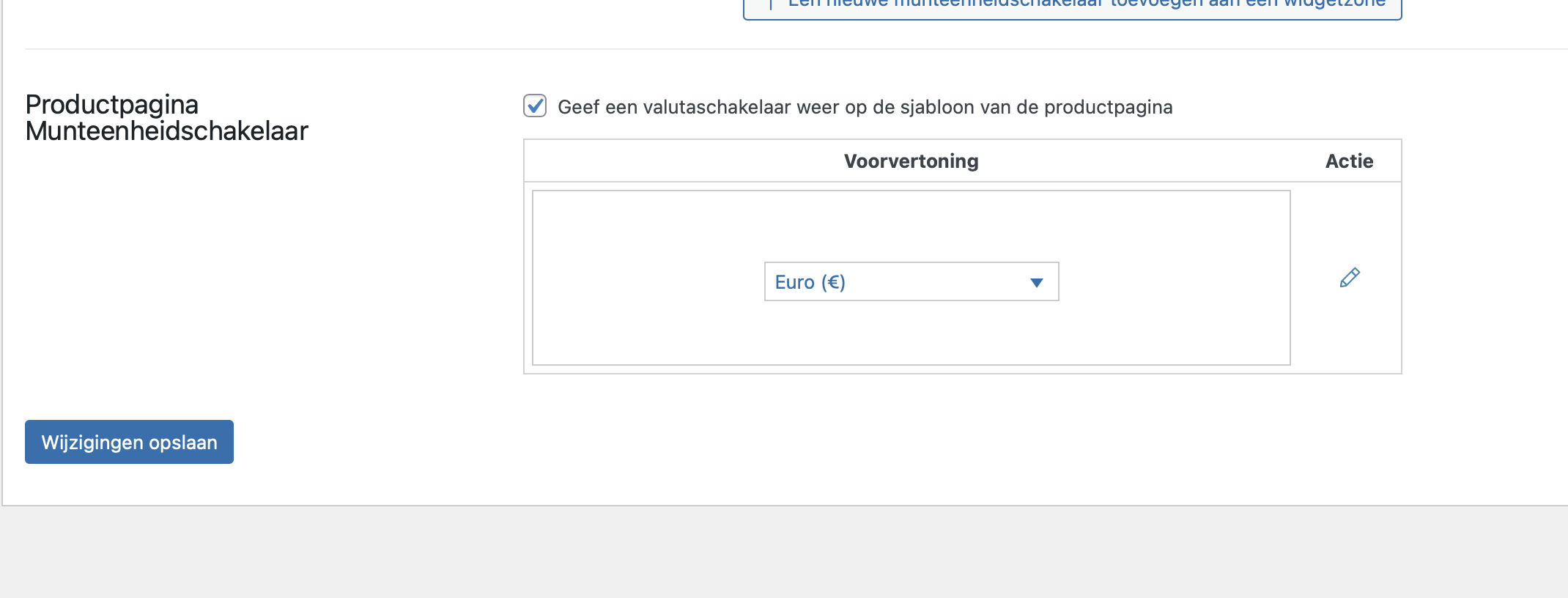The width and height of the screenshot is (1568, 598).
Task: Untick the product page currency switcher checkbox
Action: (535, 106)
